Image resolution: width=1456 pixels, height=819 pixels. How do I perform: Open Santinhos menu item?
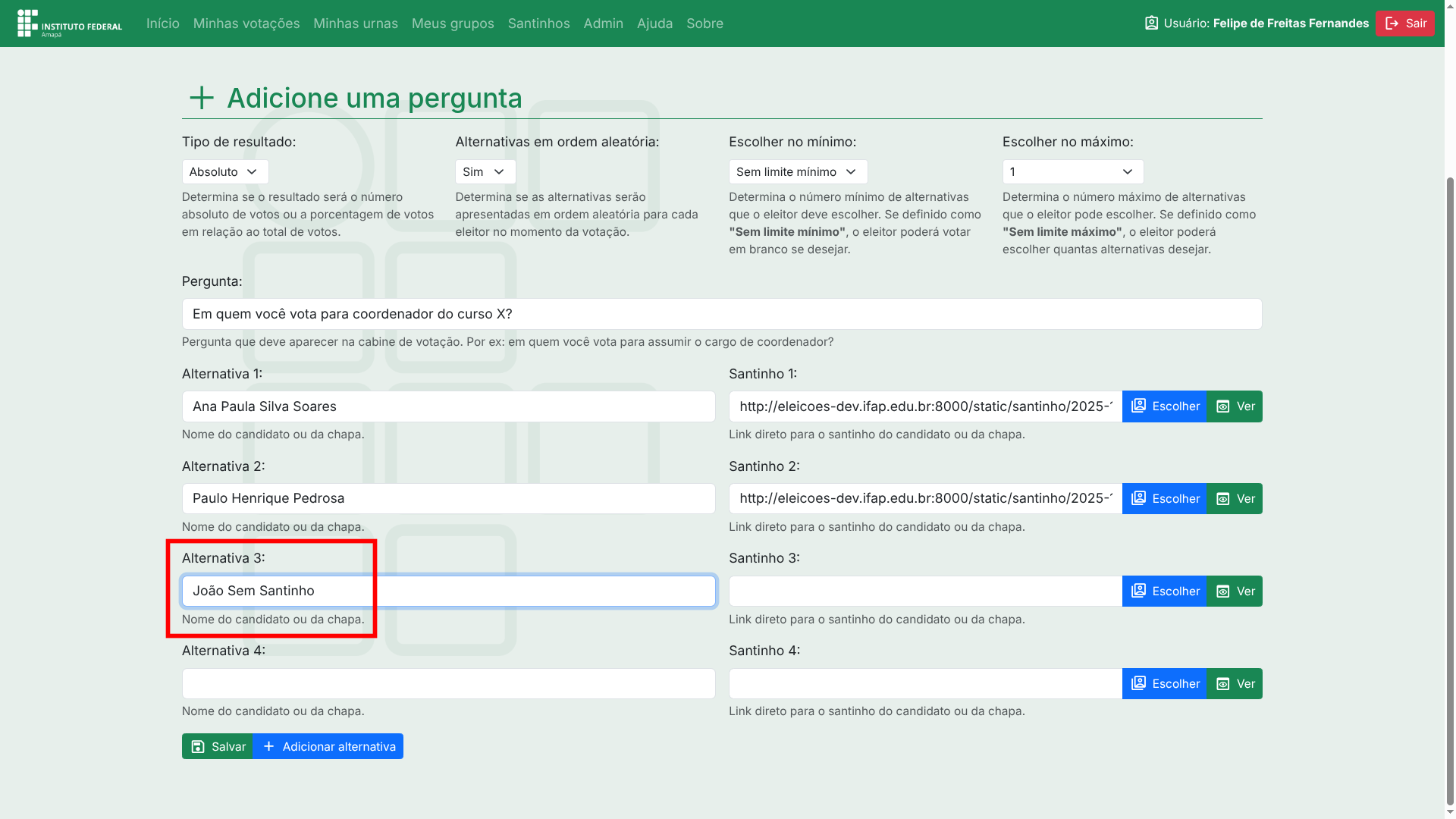click(x=538, y=24)
